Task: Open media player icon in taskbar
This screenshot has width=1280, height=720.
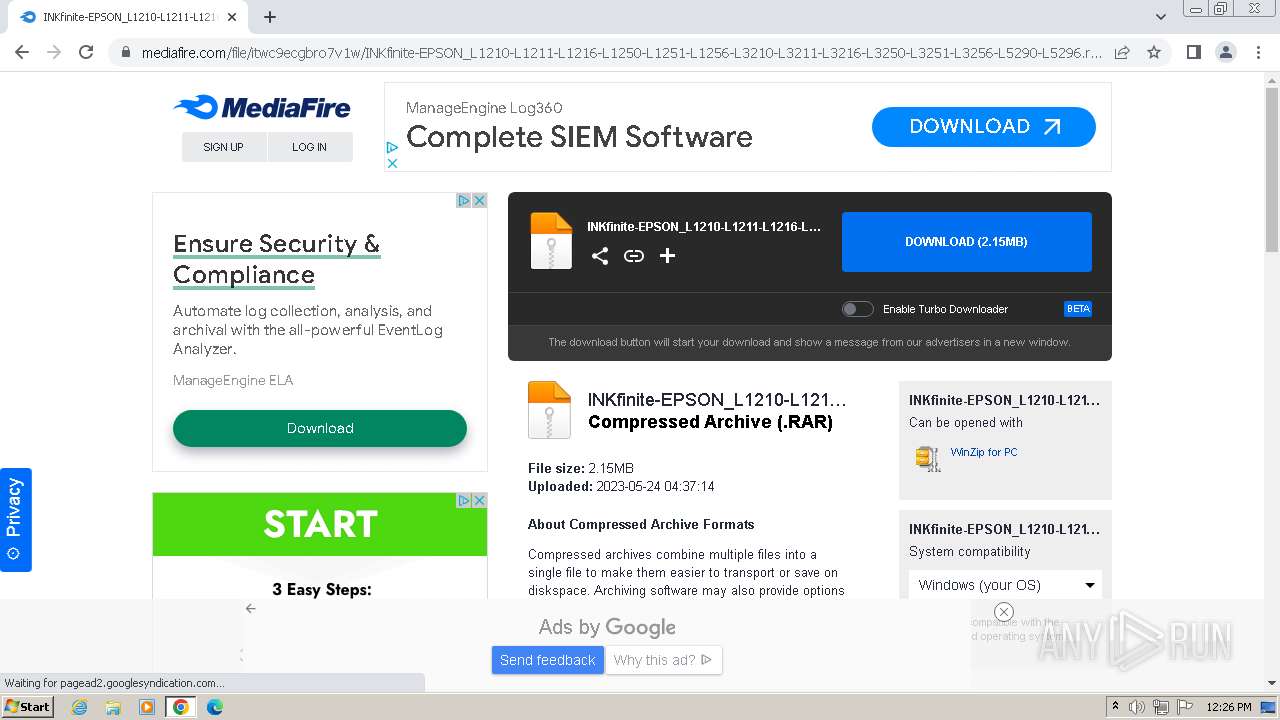Action: 147,707
